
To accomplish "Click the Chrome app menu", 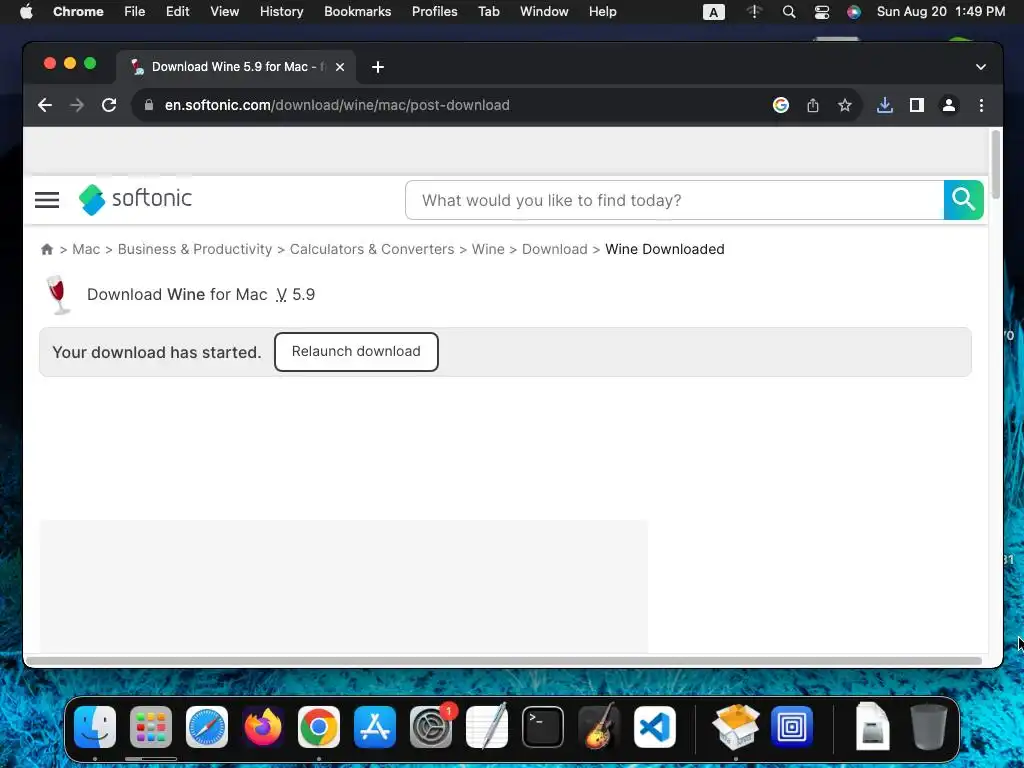I will 78,12.
